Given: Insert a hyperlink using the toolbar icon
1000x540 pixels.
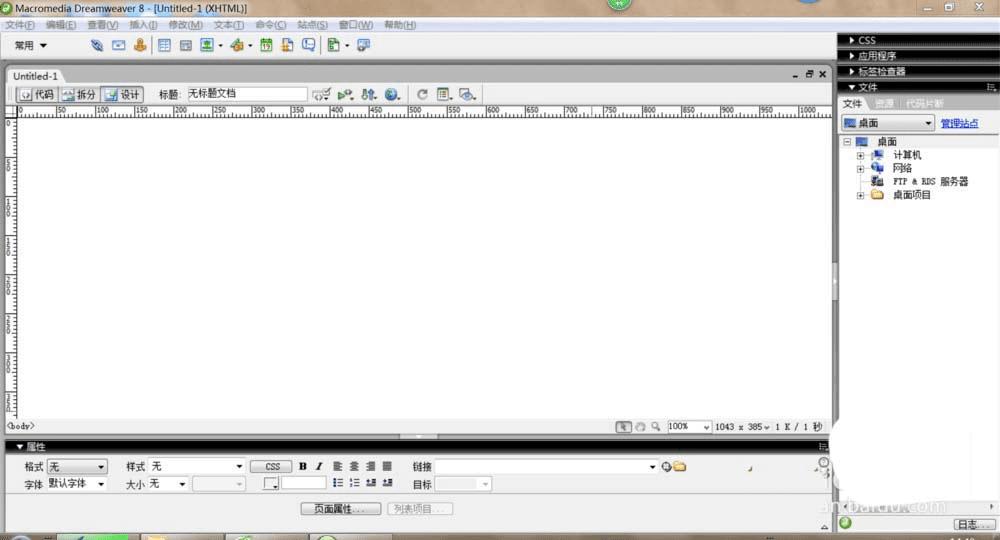Looking at the screenshot, I should pos(97,45).
